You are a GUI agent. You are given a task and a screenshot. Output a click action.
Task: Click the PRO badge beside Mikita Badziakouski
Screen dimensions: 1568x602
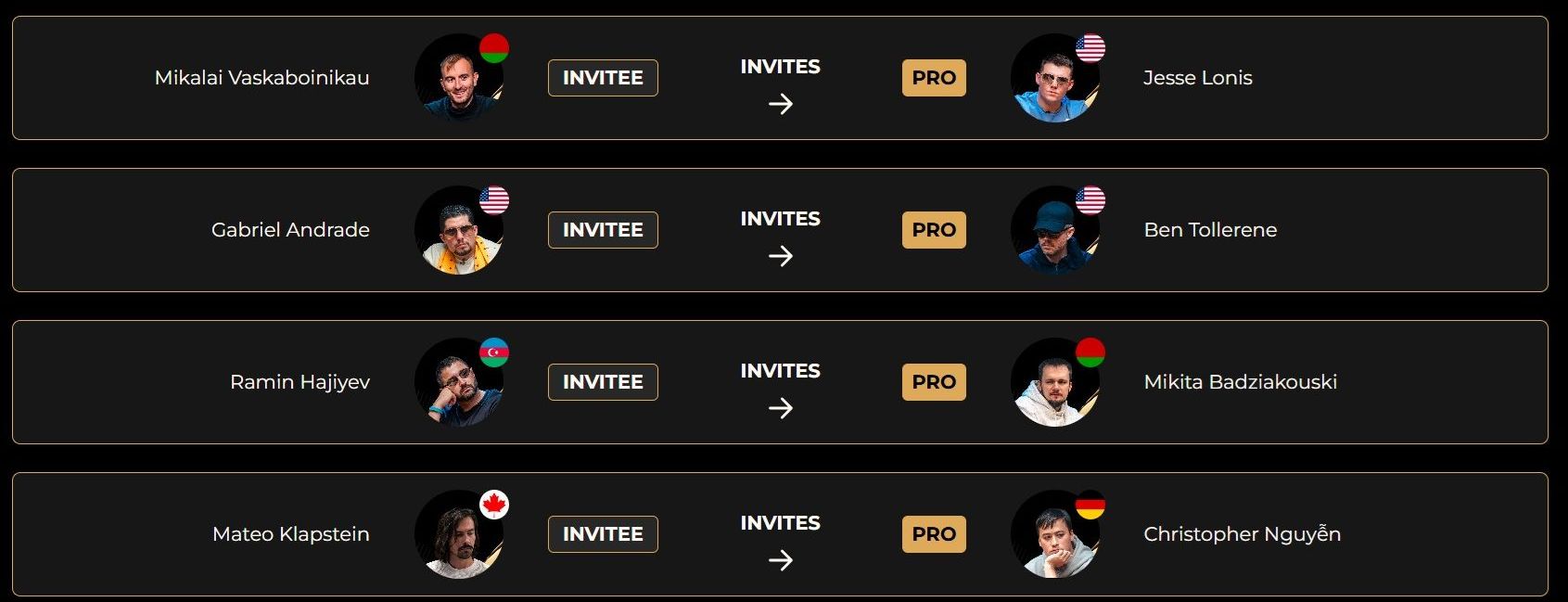[934, 382]
